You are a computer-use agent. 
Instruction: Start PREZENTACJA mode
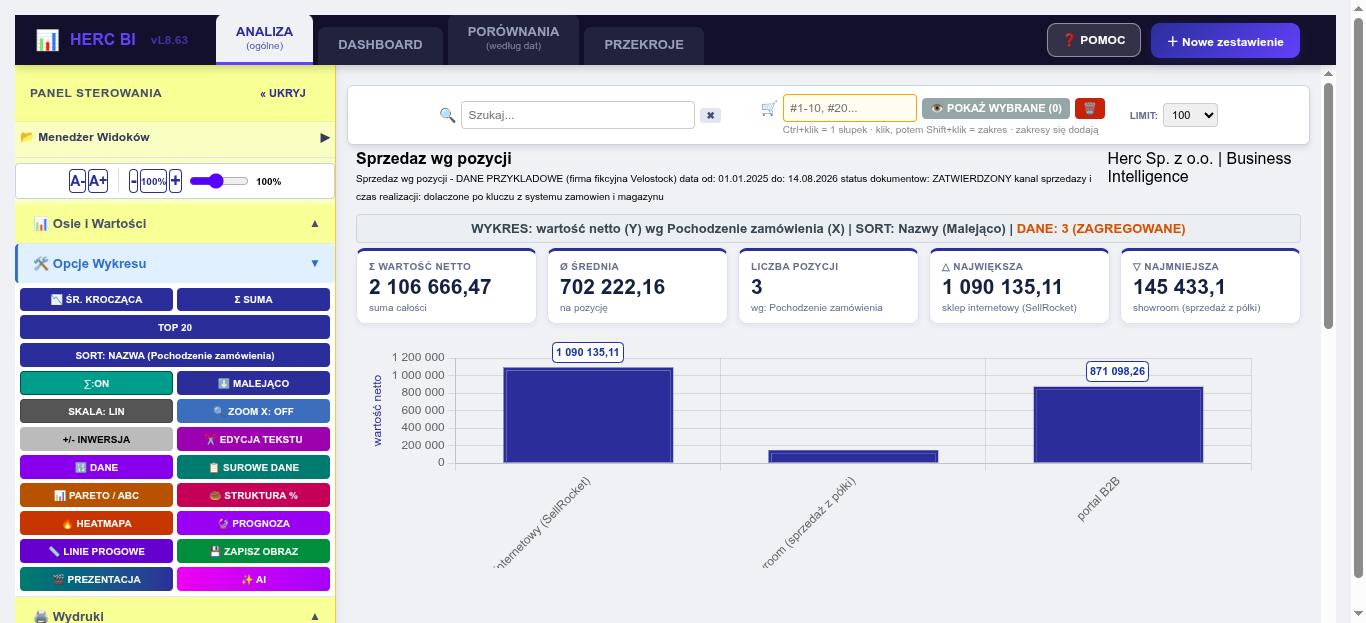(96, 579)
